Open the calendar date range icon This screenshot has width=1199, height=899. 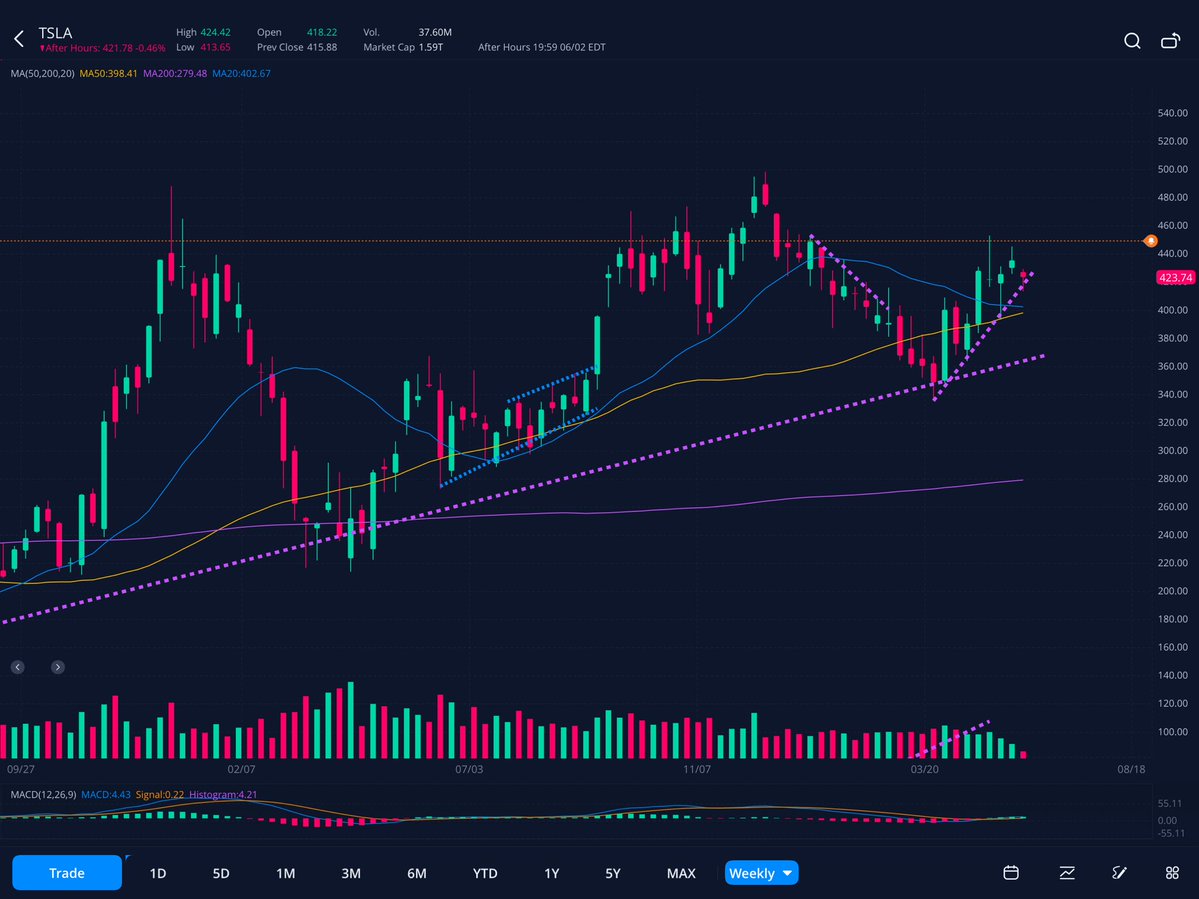tap(1011, 872)
